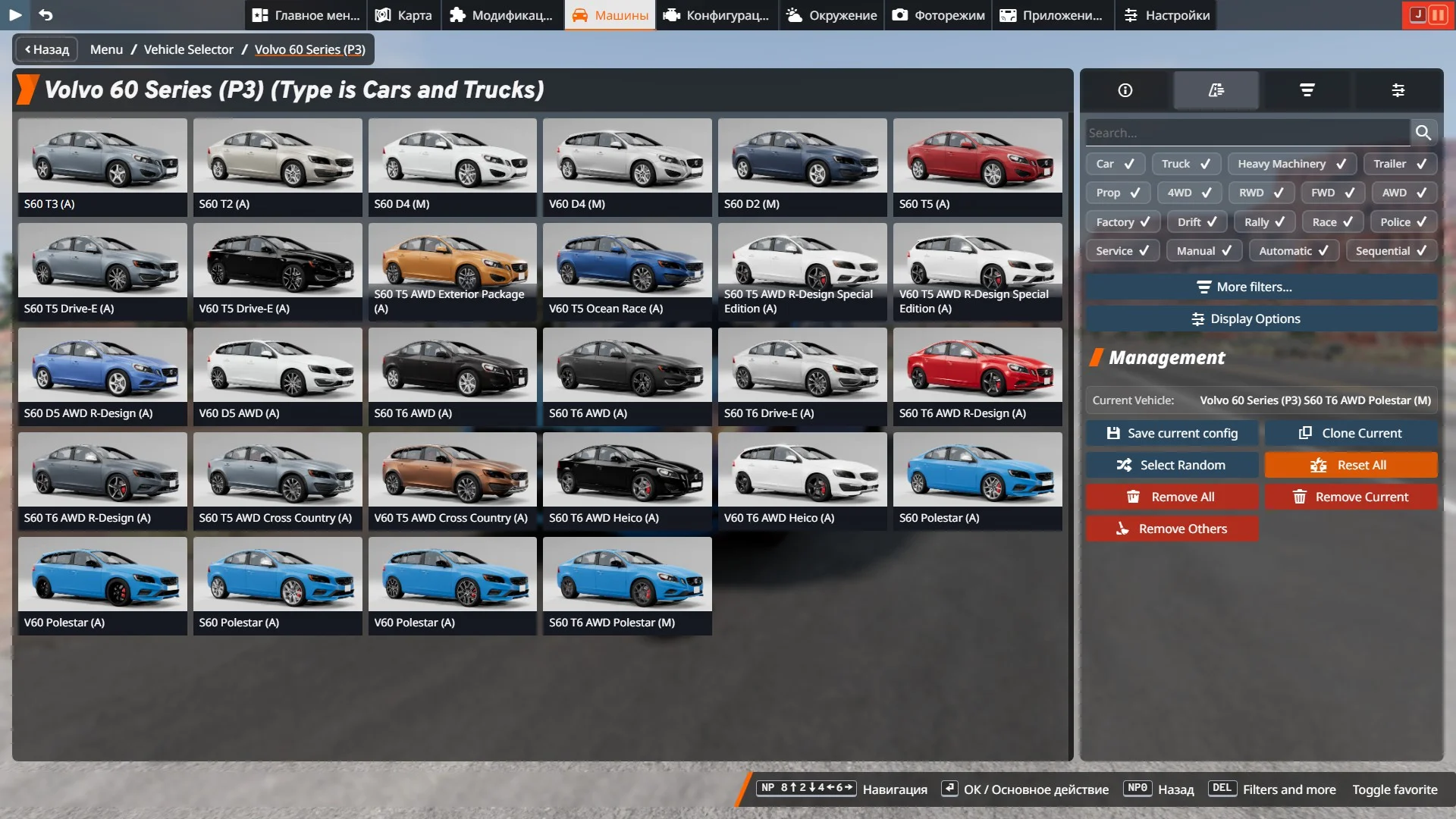This screenshot has width=1456, height=819.
Task: Toggle the 4WD filter
Action: (x=1189, y=193)
